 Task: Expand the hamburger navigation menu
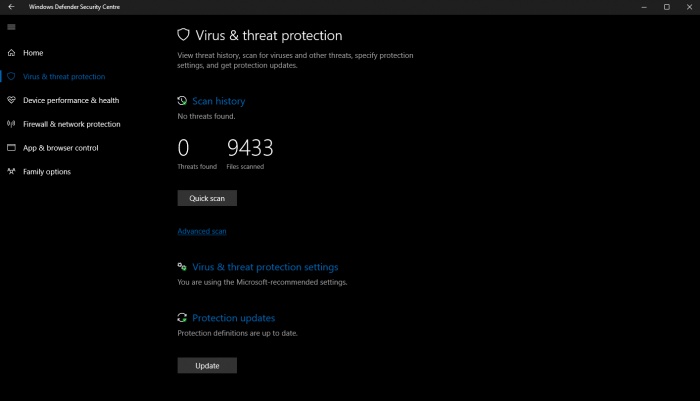click(11, 27)
